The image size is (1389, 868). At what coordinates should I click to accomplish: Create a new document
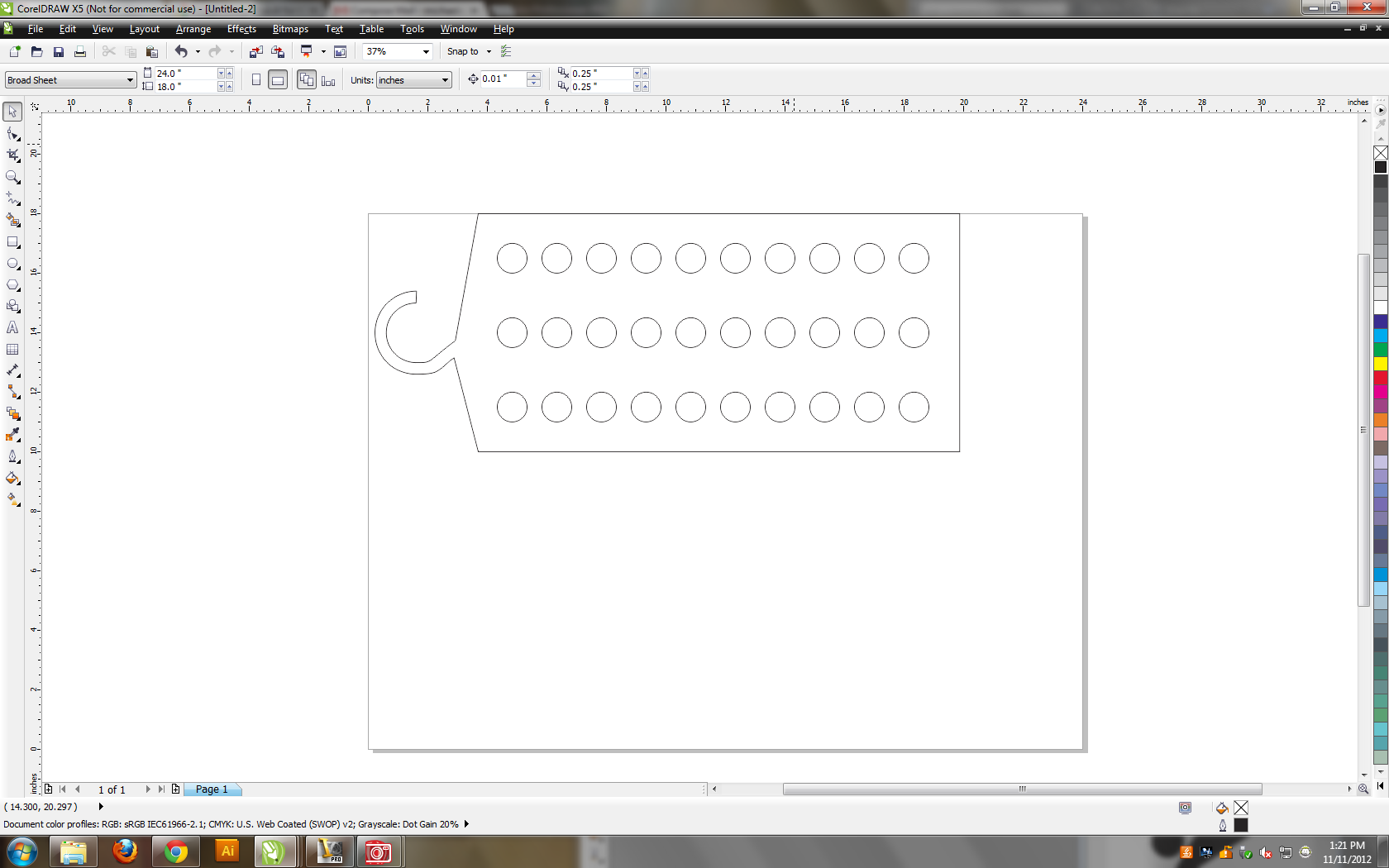click(15, 51)
